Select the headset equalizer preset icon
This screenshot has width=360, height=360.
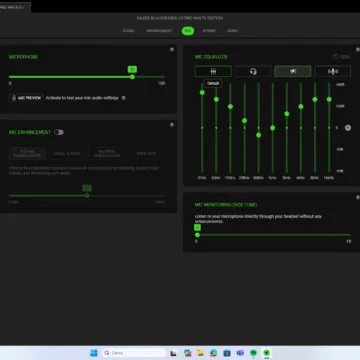253,71
